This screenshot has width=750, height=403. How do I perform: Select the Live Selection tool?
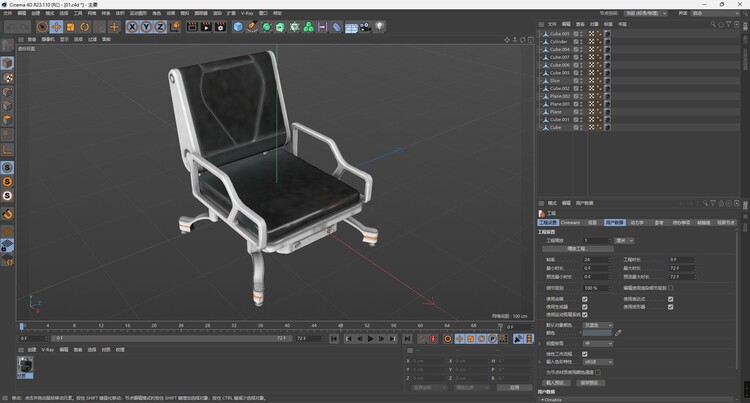point(42,27)
